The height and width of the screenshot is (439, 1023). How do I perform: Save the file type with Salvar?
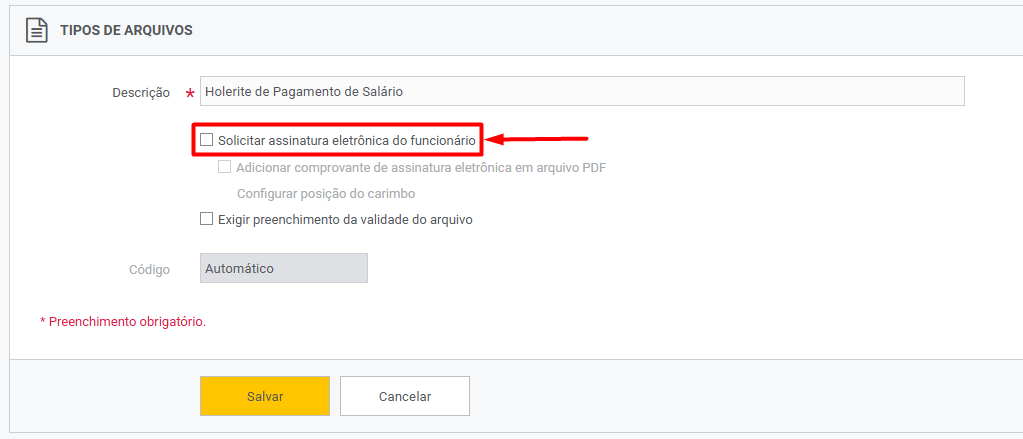(x=265, y=396)
